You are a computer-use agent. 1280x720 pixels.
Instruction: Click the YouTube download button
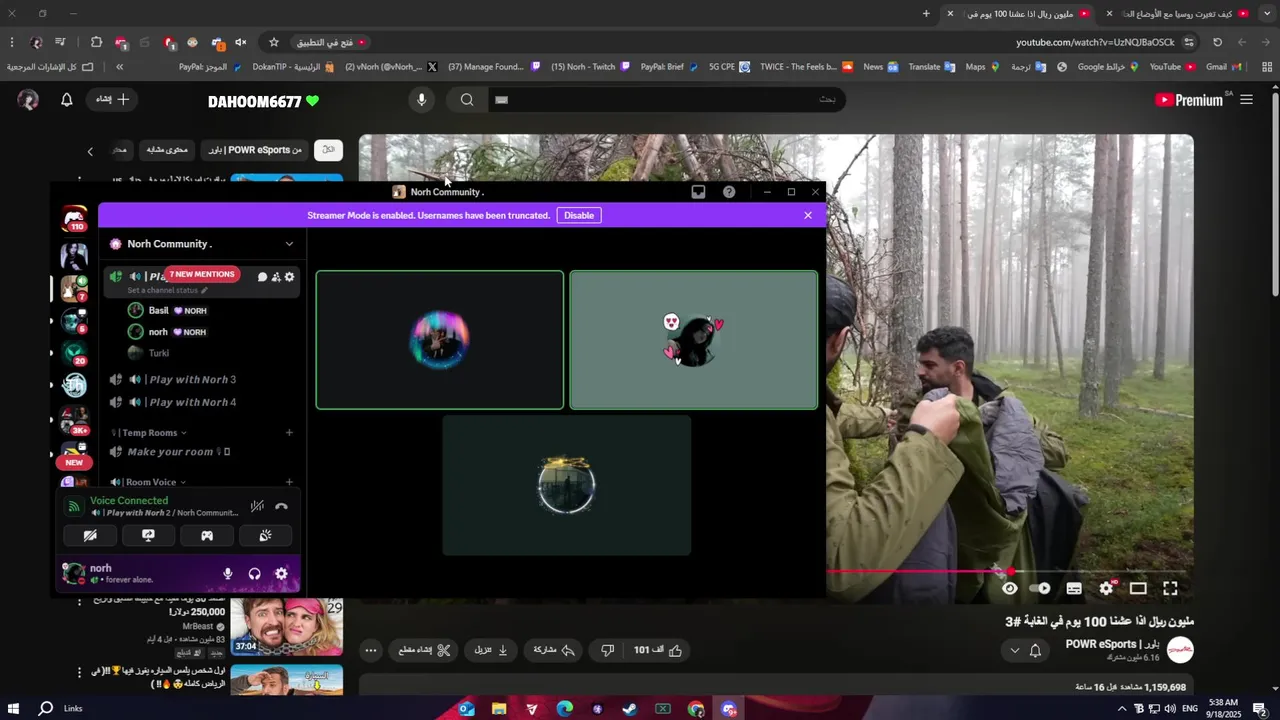(490, 650)
